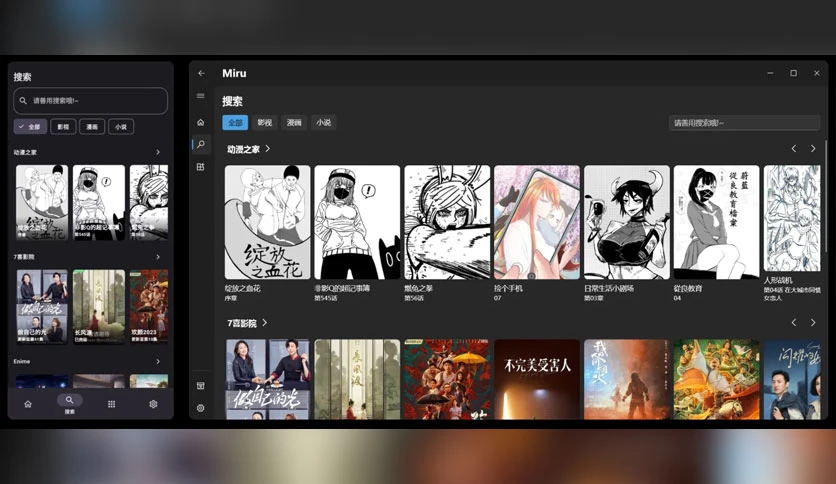Viewport: 836px width, 484px height.
Task: Expand 7喜影院 section arrow in mobile panel
Action: (x=158, y=257)
